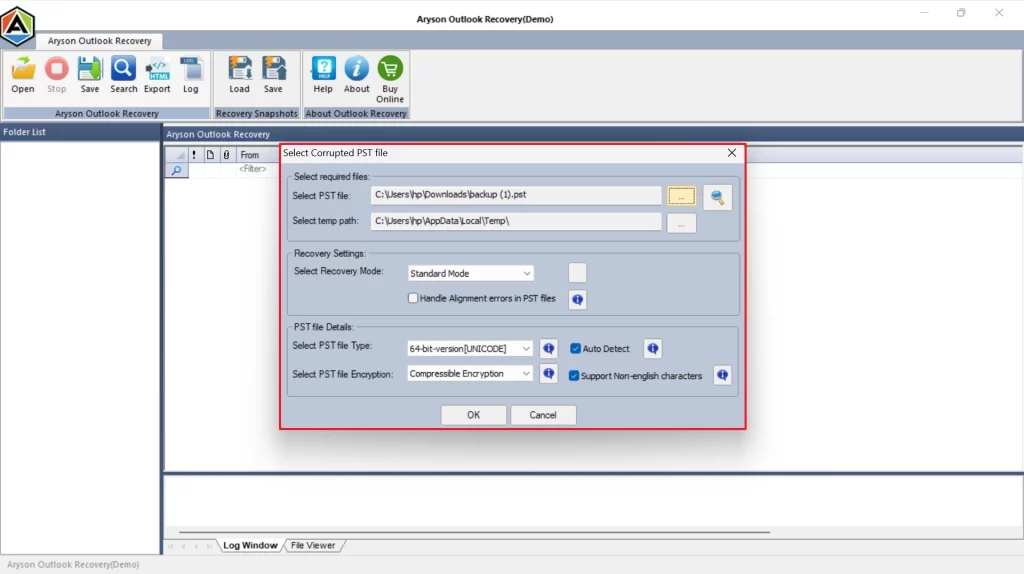Click info icon beside PST file Encryption dropdown
The width and height of the screenshot is (1024, 574).
point(549,374)
